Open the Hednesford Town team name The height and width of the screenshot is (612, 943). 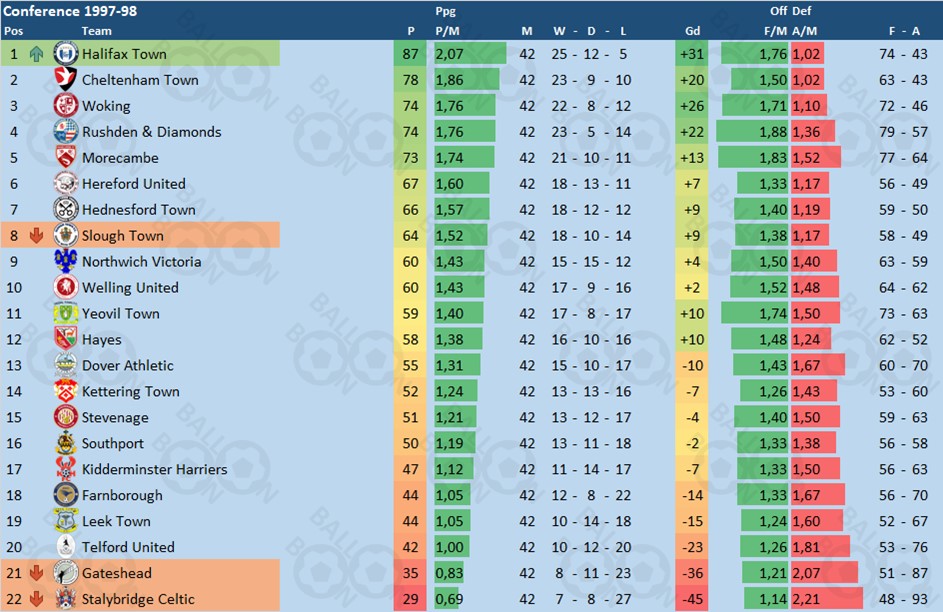pos(139,209)
